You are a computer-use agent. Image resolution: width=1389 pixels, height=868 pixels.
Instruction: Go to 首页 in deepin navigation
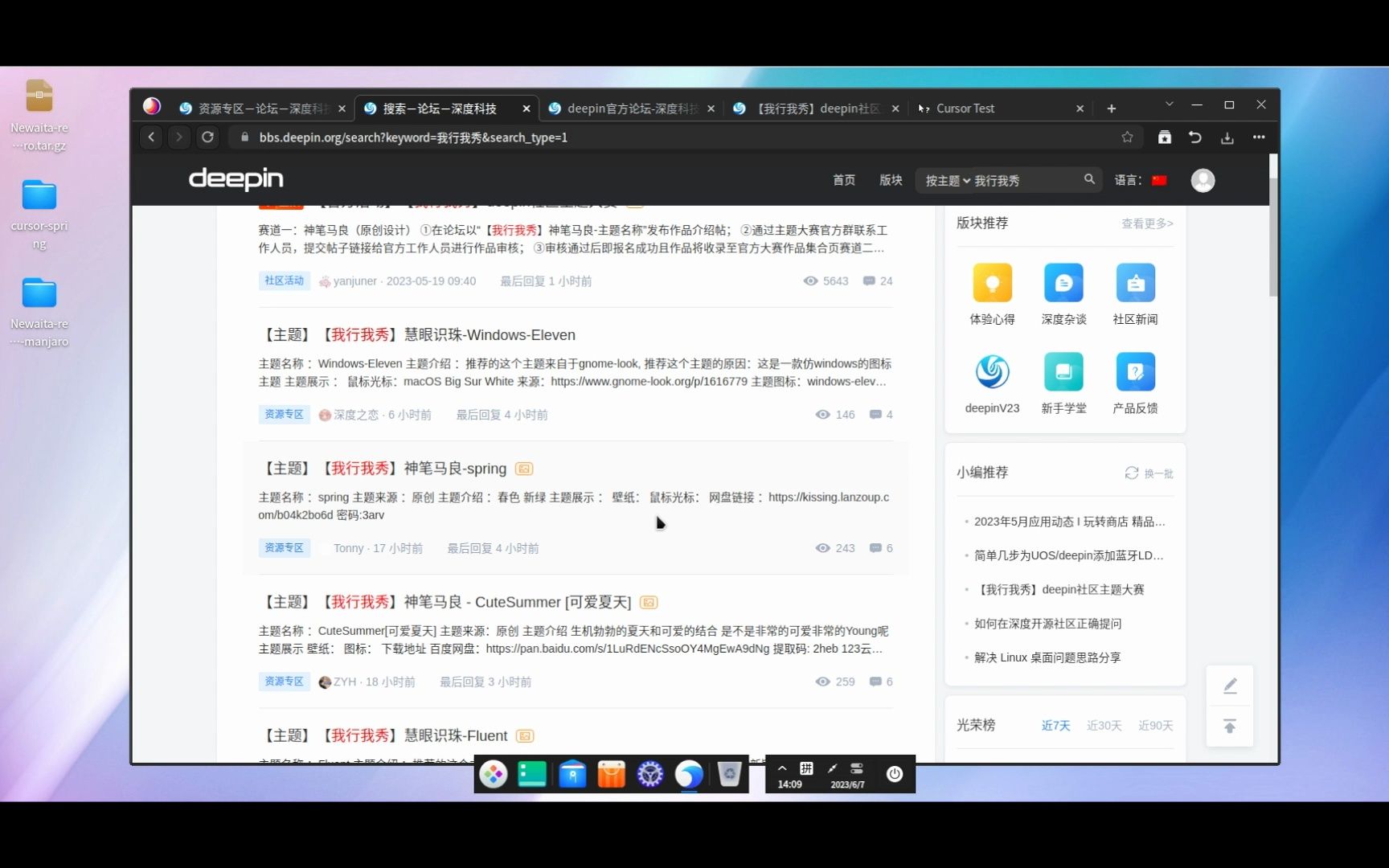click(844, 180)
